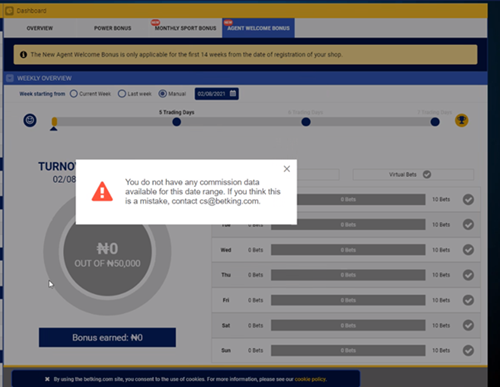500x387 pixels.
Task: Click the check icon in the Sat row
Action: coord(468,325)
